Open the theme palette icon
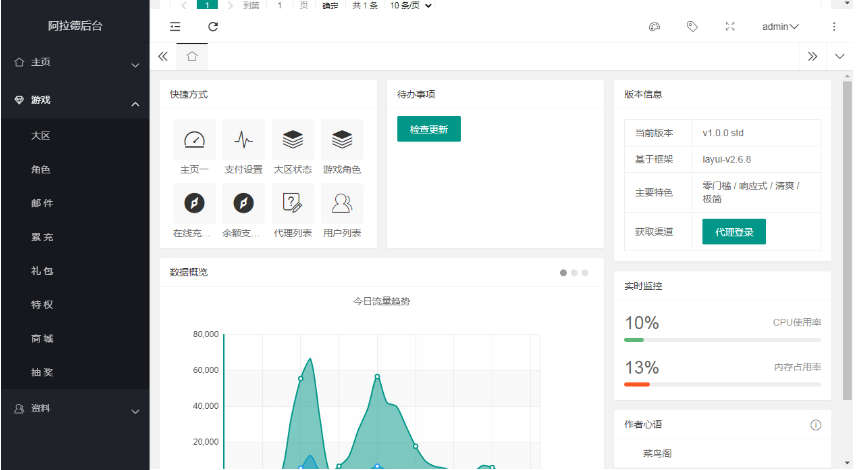Screen dimensions: 862x470 coord(655,27)
